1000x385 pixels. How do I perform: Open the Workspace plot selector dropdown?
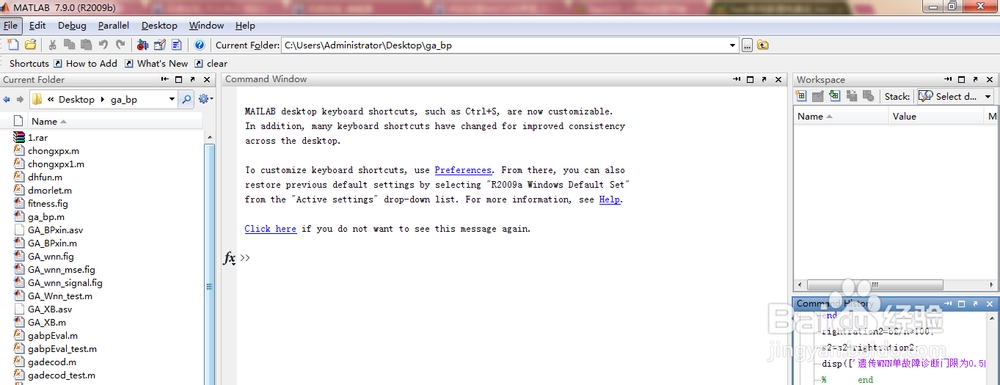955,96
